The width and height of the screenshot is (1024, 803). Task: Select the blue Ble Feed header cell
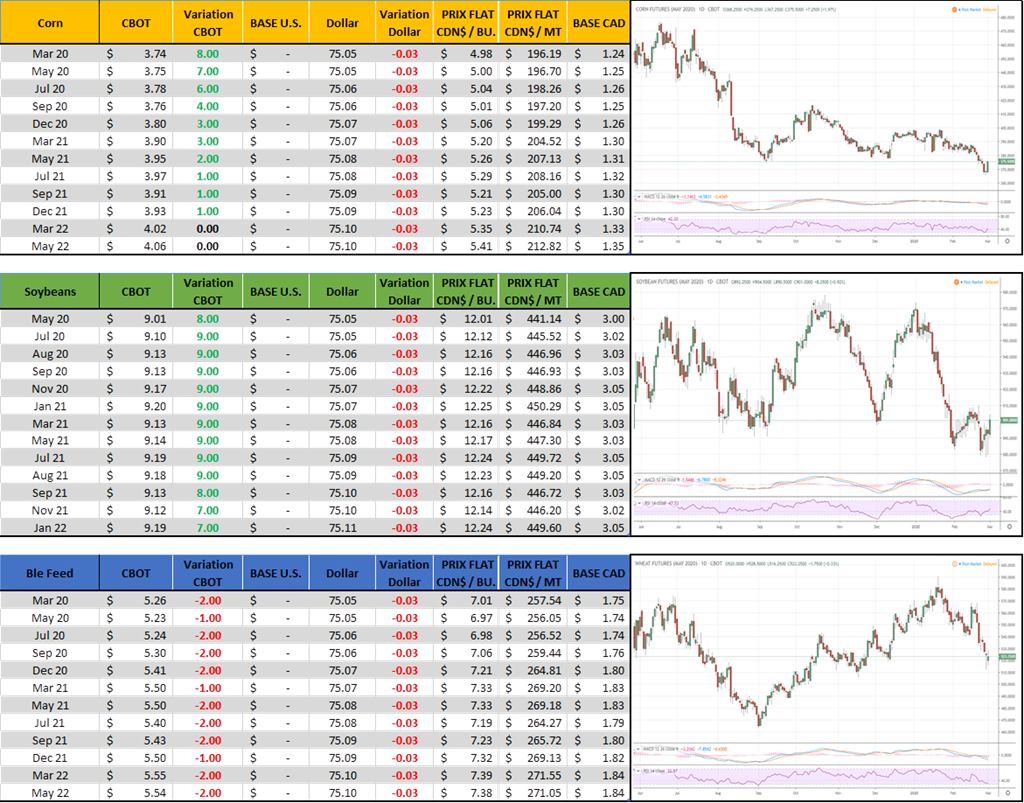[50, 573]
